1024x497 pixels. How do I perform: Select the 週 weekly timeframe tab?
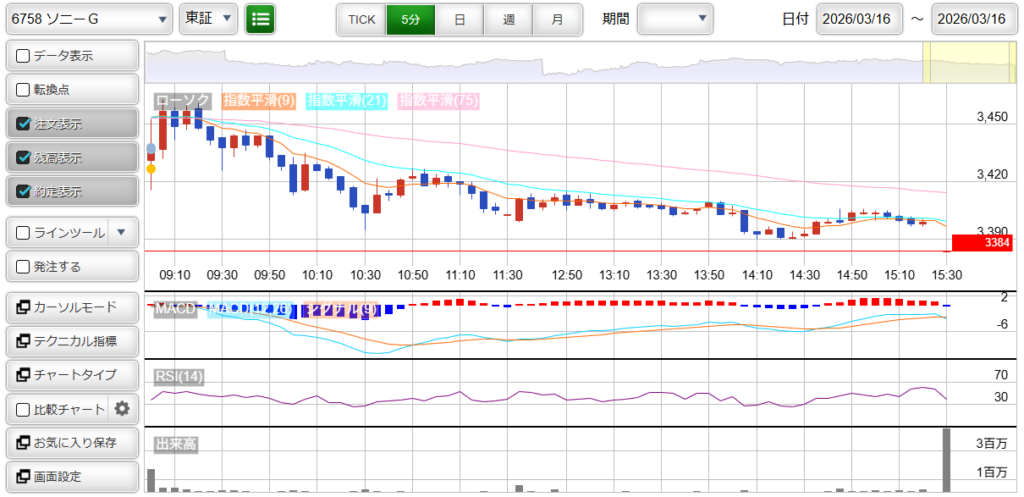coord(508,19)
